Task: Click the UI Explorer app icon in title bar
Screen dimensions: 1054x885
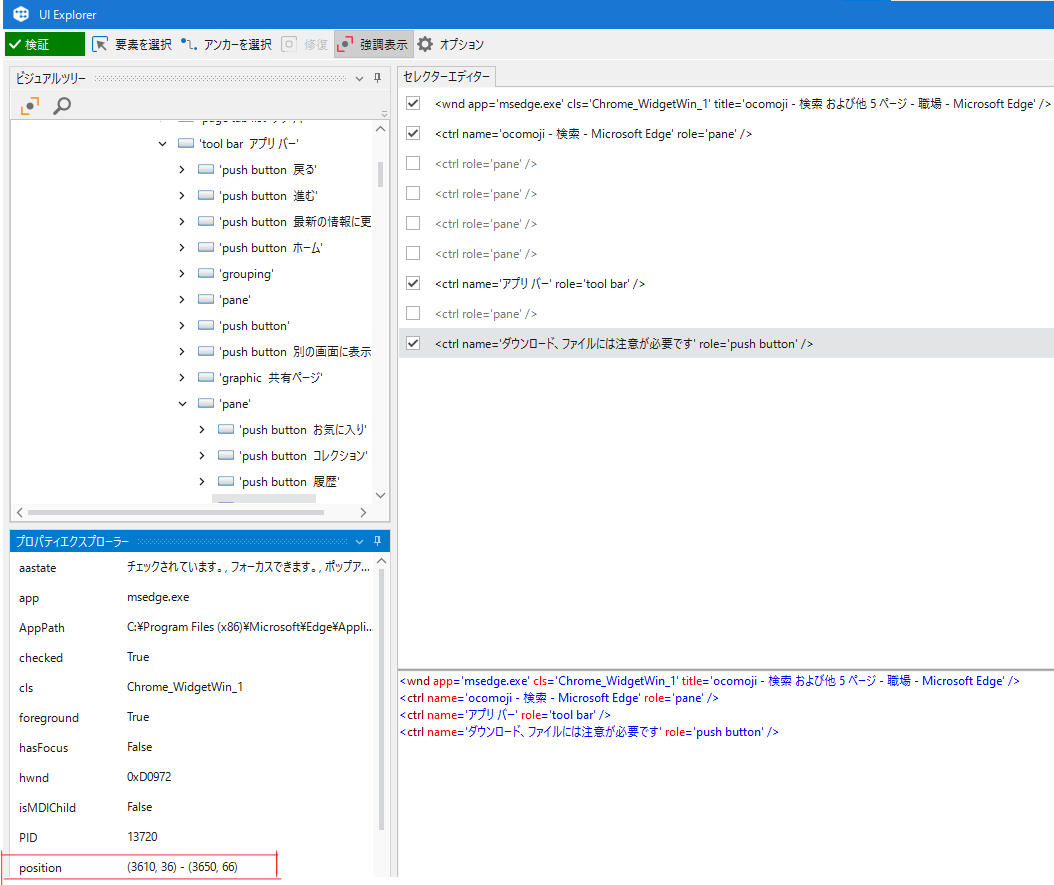Action: point(21,14)
